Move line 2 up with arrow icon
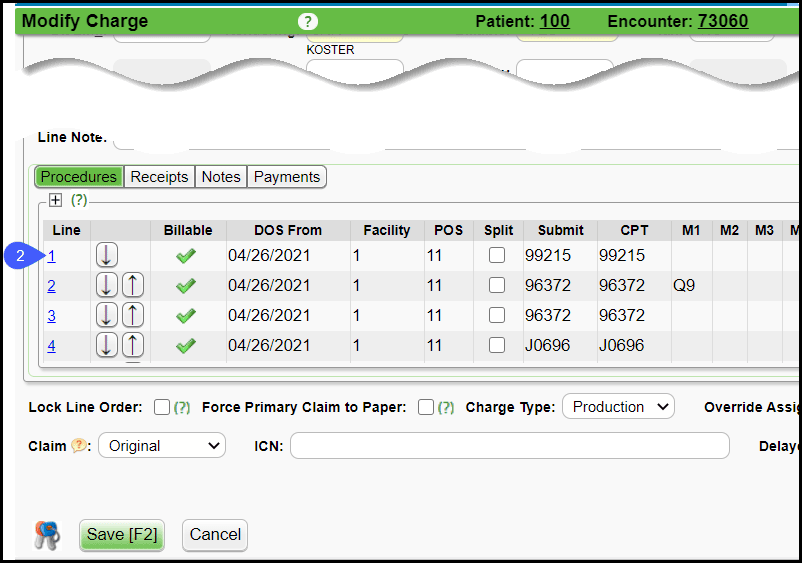 (x=133, y=285)
